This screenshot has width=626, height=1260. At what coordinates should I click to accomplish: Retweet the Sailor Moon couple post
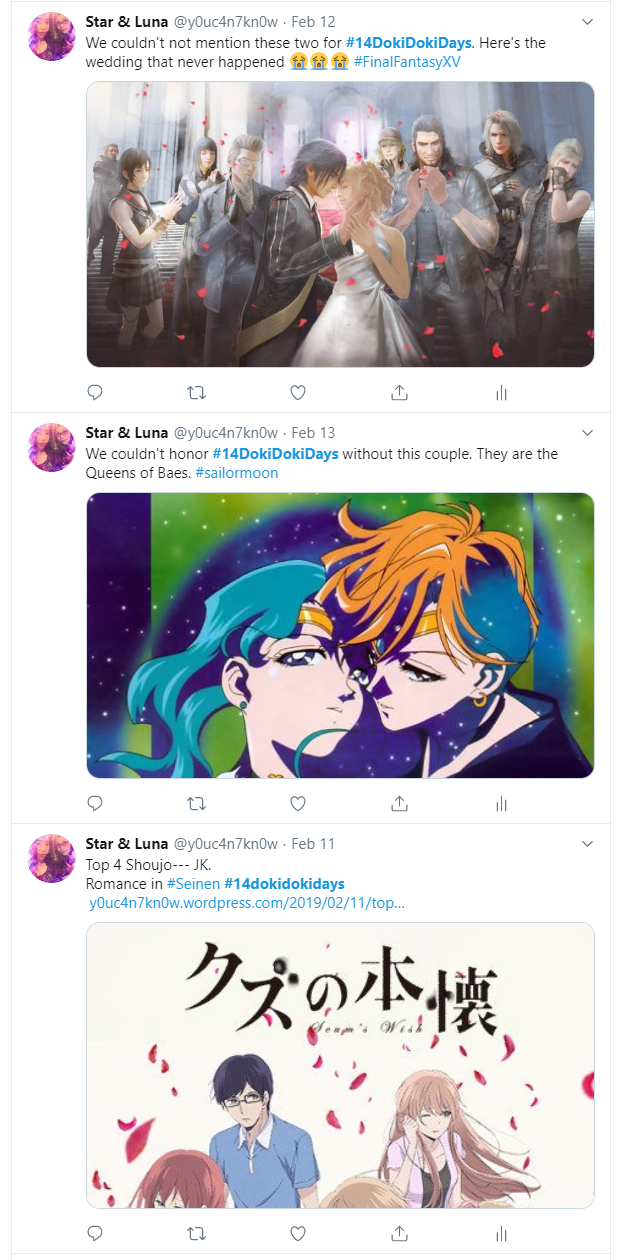pyautogui.click(x=196, y=803)
